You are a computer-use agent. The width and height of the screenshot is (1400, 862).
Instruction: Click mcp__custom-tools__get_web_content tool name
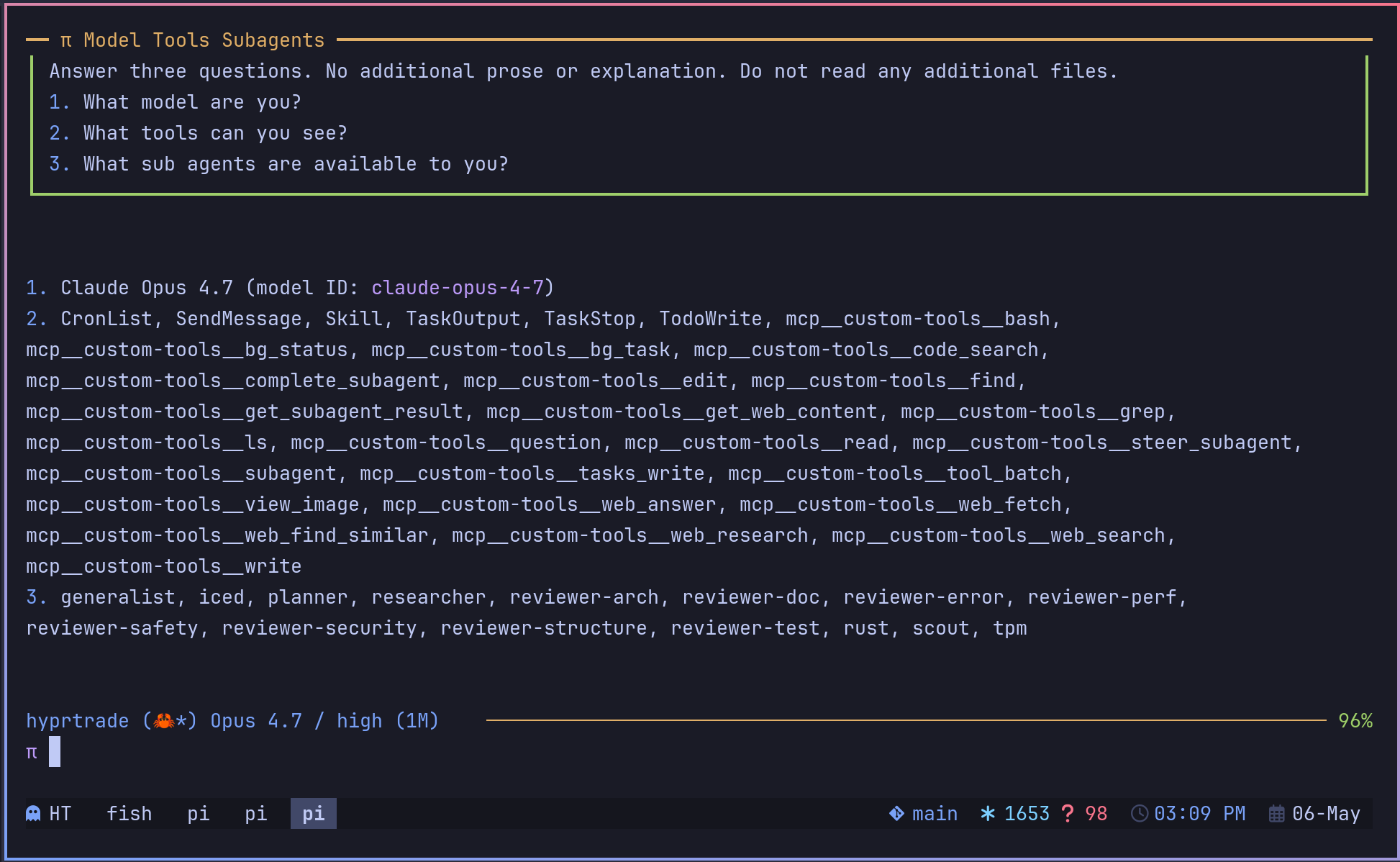click(x=682, y=412)
